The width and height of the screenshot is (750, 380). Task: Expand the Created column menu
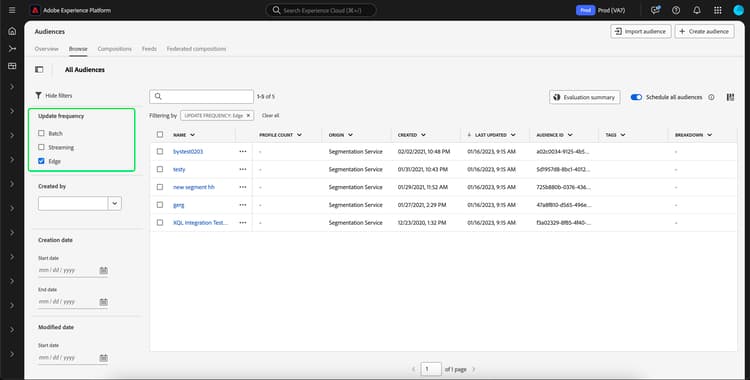click(x=423, y=135)
